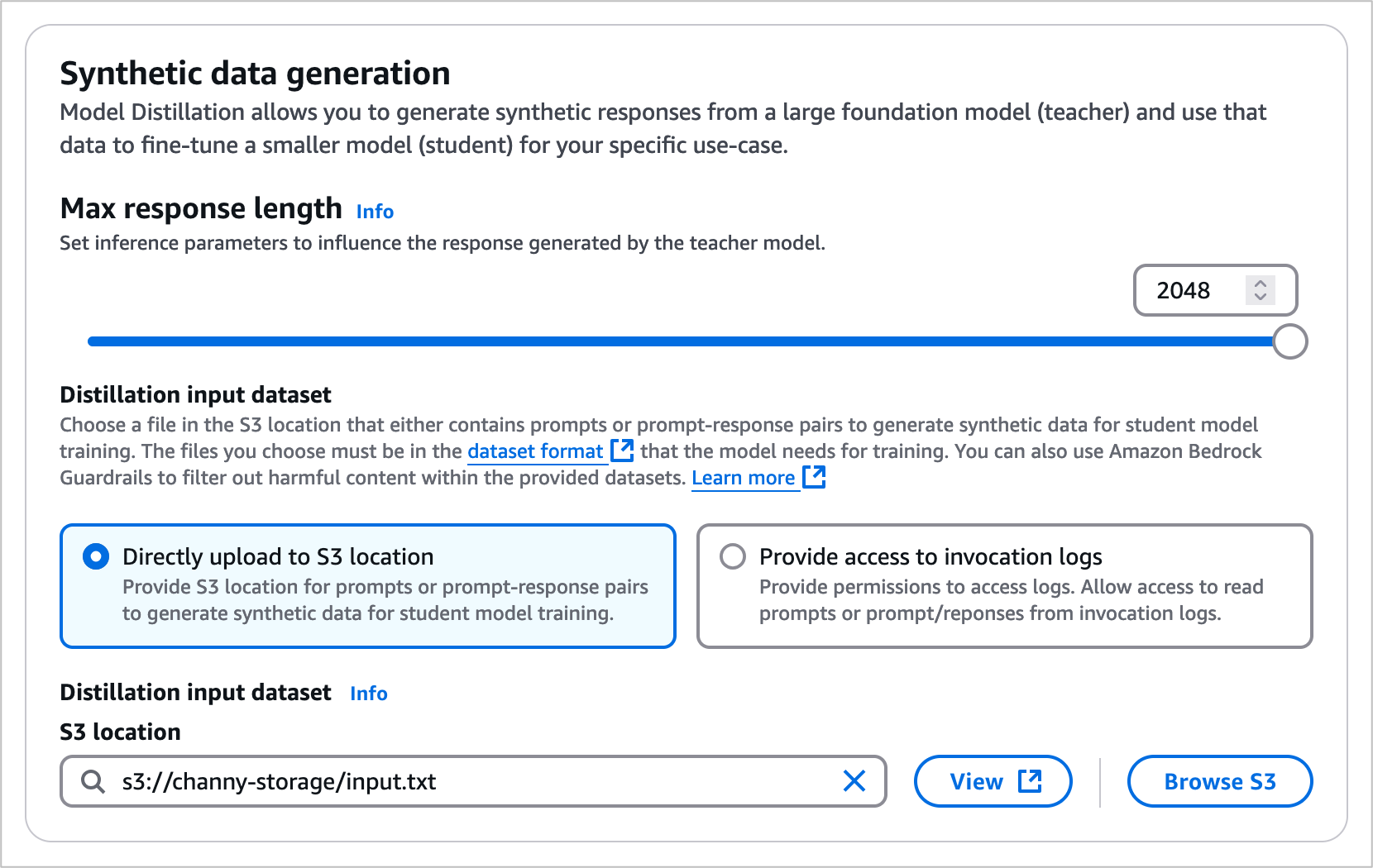Decrease max response length with the down arrow
1373x868 pixels.
1261,298
